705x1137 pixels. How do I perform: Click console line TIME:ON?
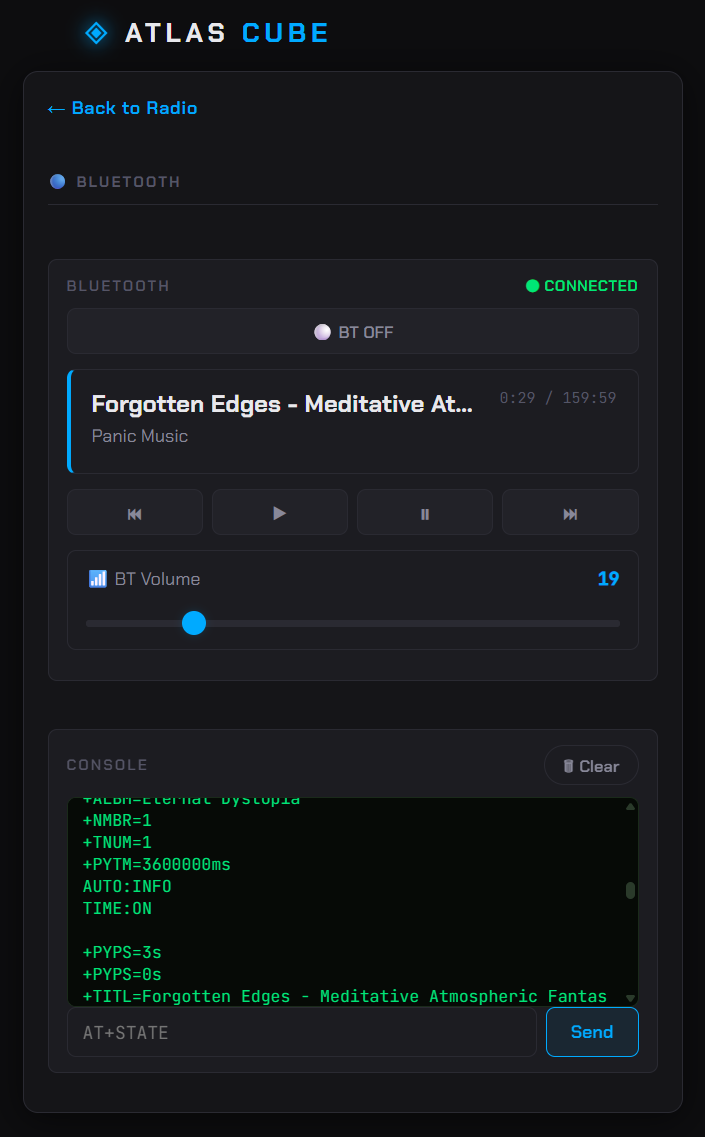click(x=118, y=908)
